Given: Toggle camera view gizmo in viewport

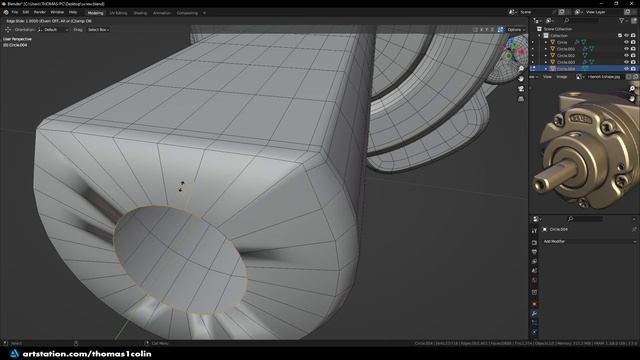Looking at the screenshot, I should point(521,89).
